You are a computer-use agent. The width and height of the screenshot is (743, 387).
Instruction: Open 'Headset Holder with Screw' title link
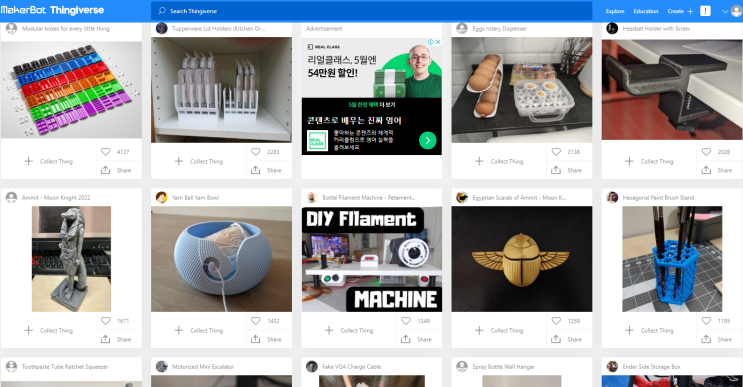[x=656, y=28]
